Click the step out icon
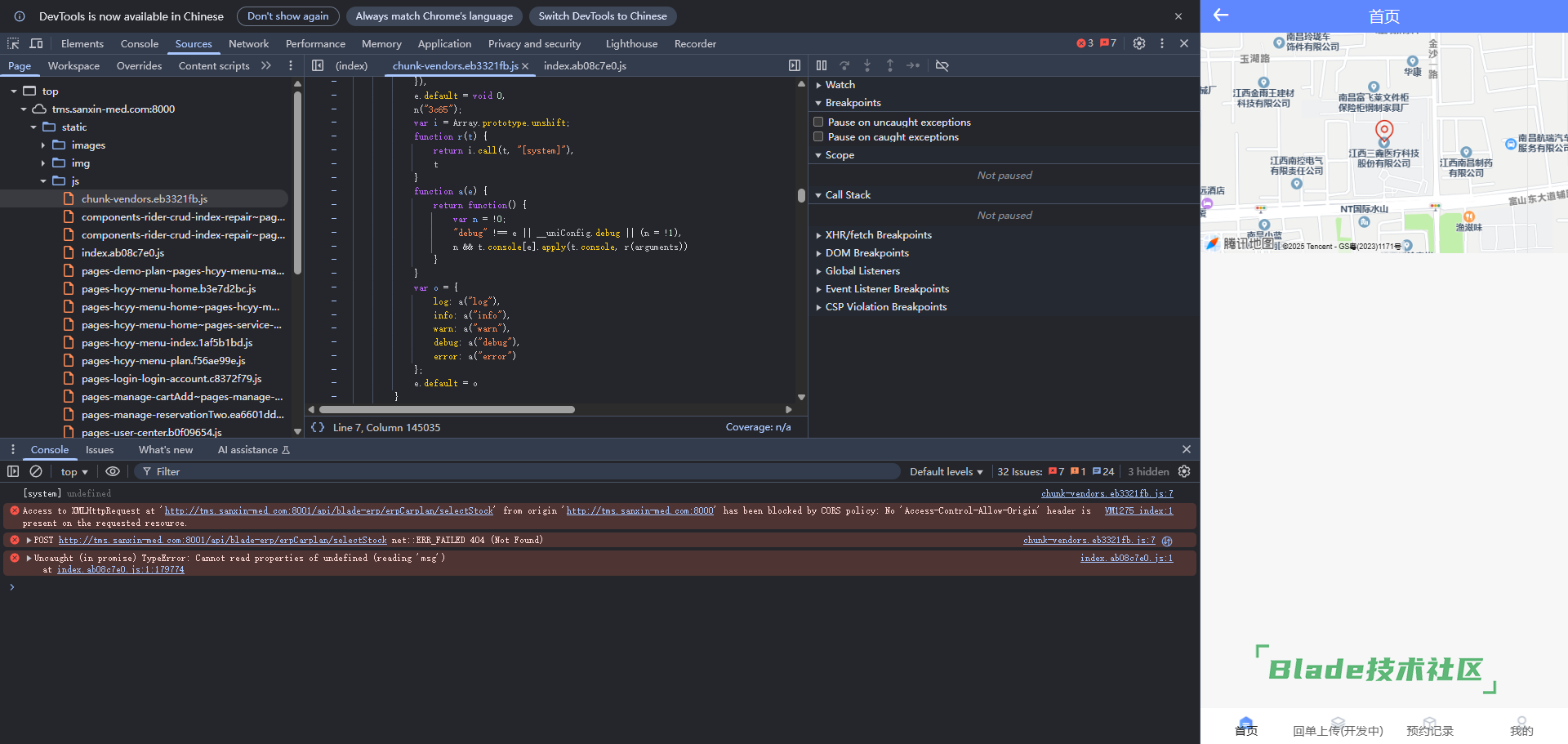This screenshot has width=1568, height=744. point(890,65)
